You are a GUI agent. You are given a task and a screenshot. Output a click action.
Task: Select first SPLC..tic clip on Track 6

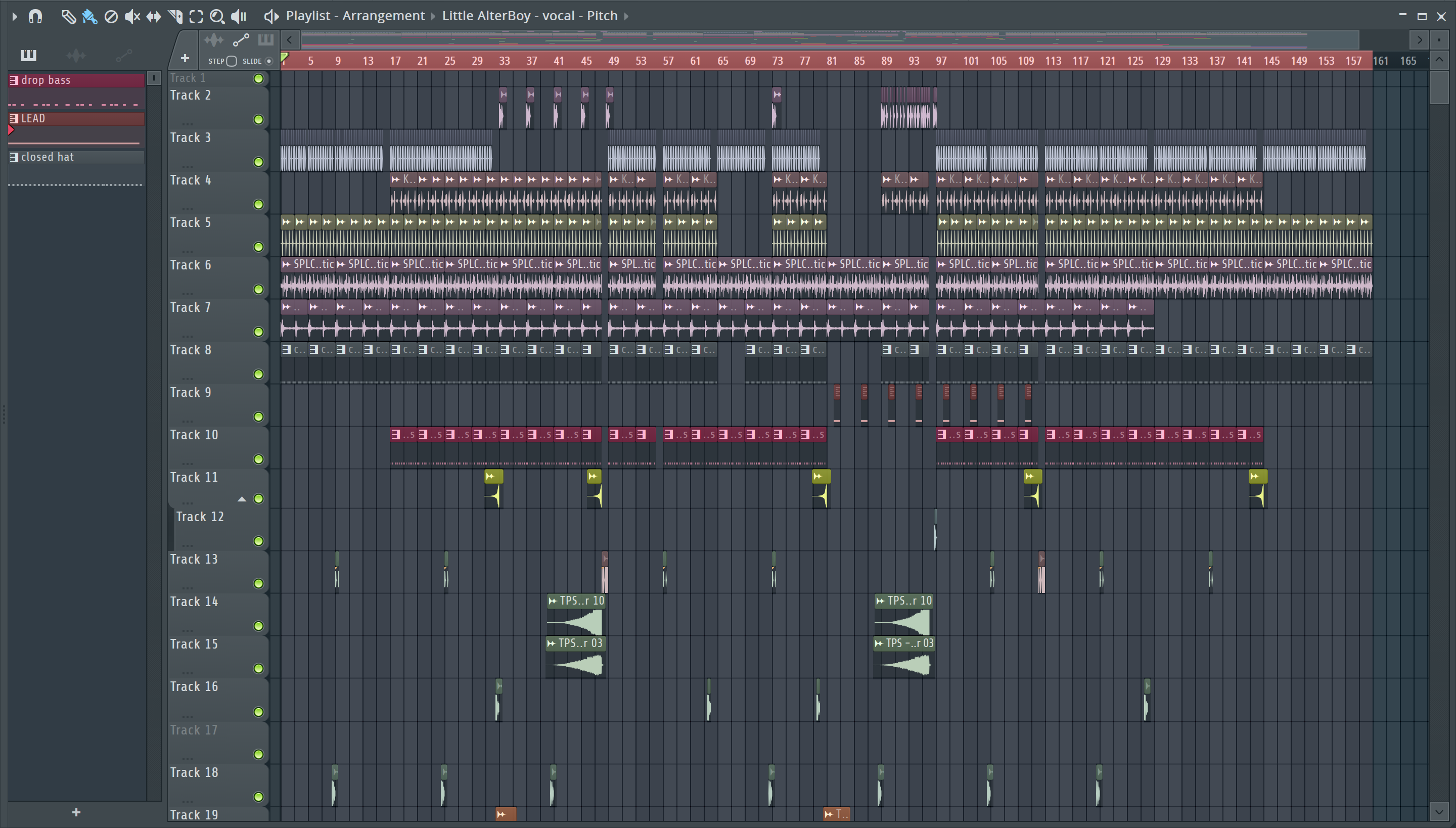point(308,278)
